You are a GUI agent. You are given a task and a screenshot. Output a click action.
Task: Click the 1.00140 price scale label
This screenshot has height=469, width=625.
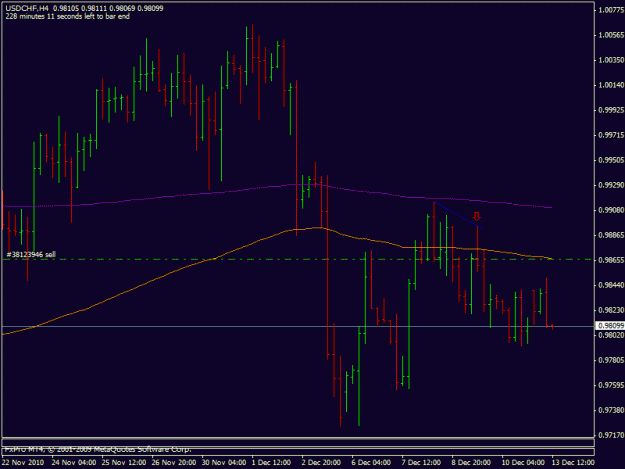point(611,85)
